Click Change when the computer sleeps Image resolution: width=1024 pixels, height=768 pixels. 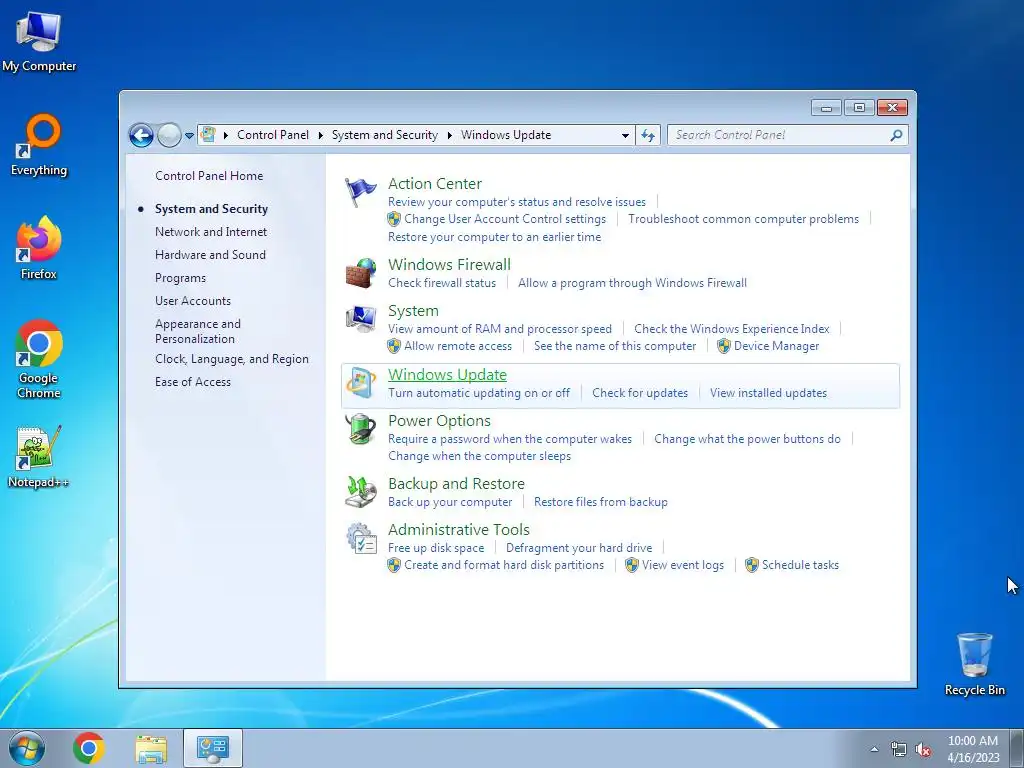[479, 456]
